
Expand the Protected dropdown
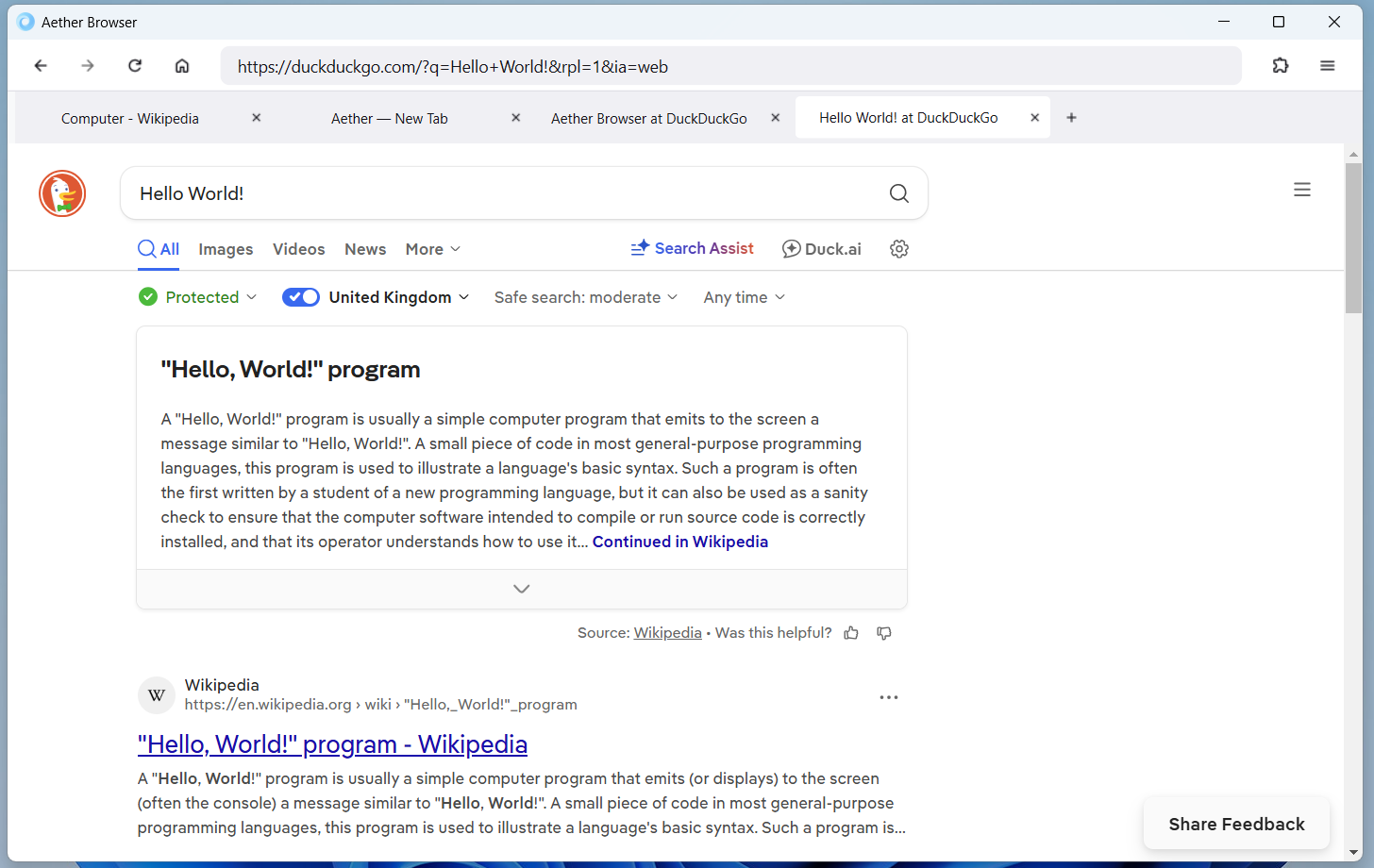click(x=198, y=297)
